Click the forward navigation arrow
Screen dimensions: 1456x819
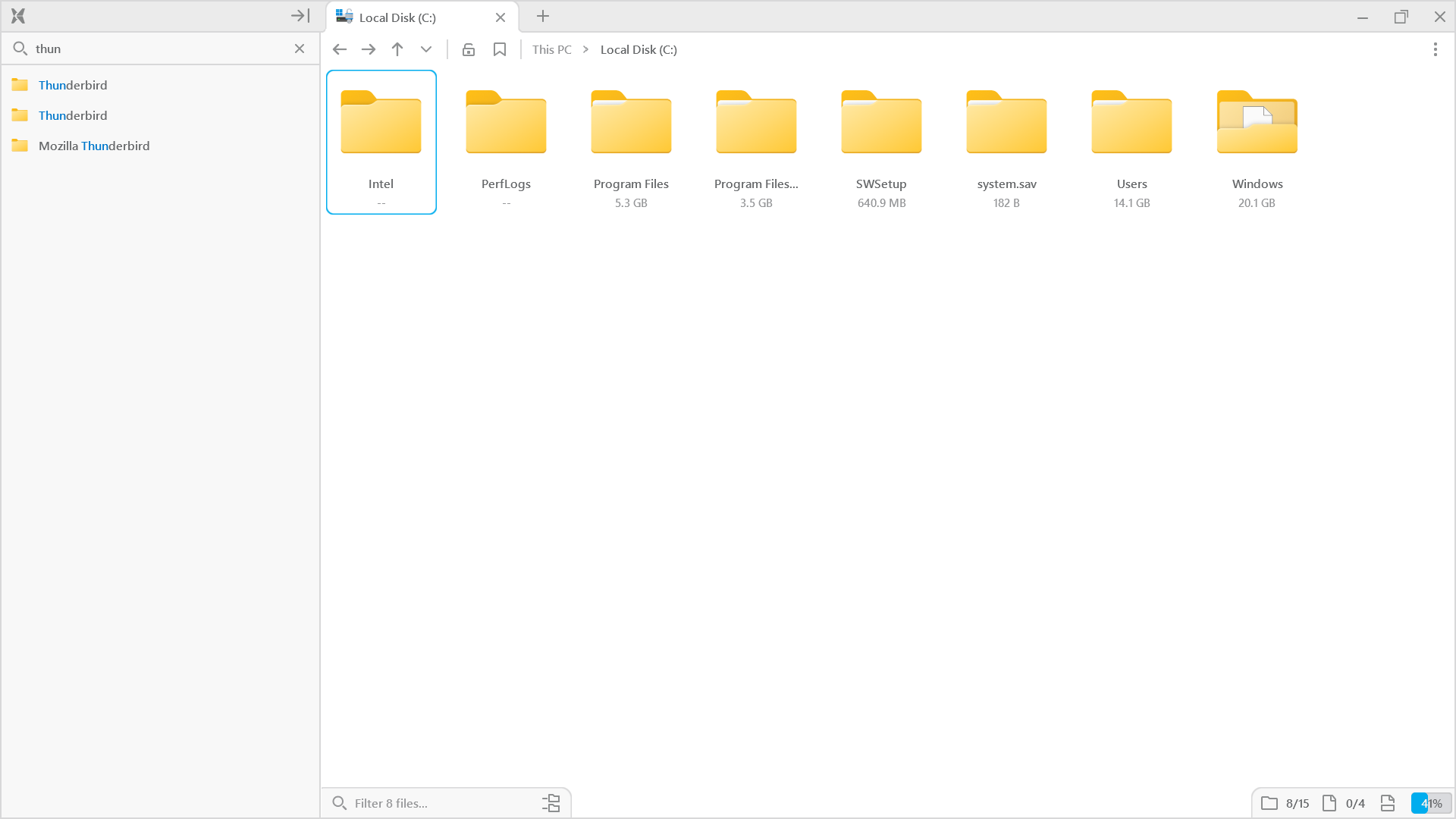click(x=368, y=49)
